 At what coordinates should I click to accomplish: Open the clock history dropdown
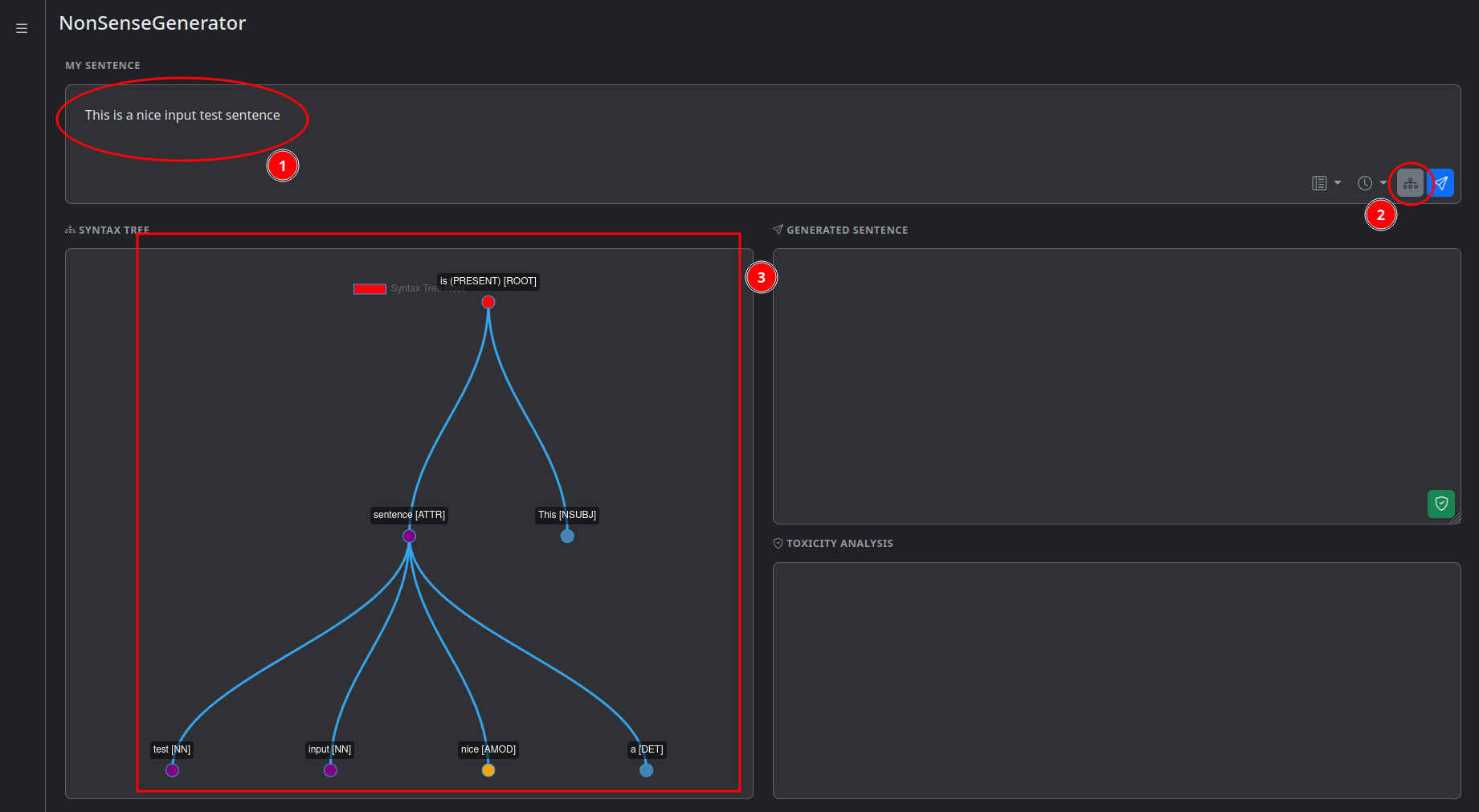[x=1371, y=183]
